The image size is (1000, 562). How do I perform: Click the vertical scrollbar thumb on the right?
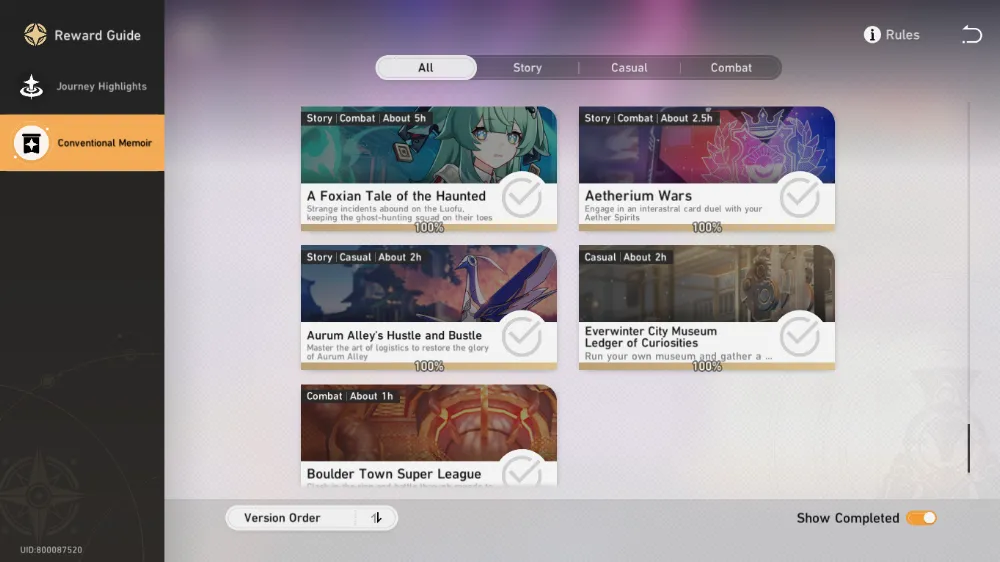coord(968,448)
